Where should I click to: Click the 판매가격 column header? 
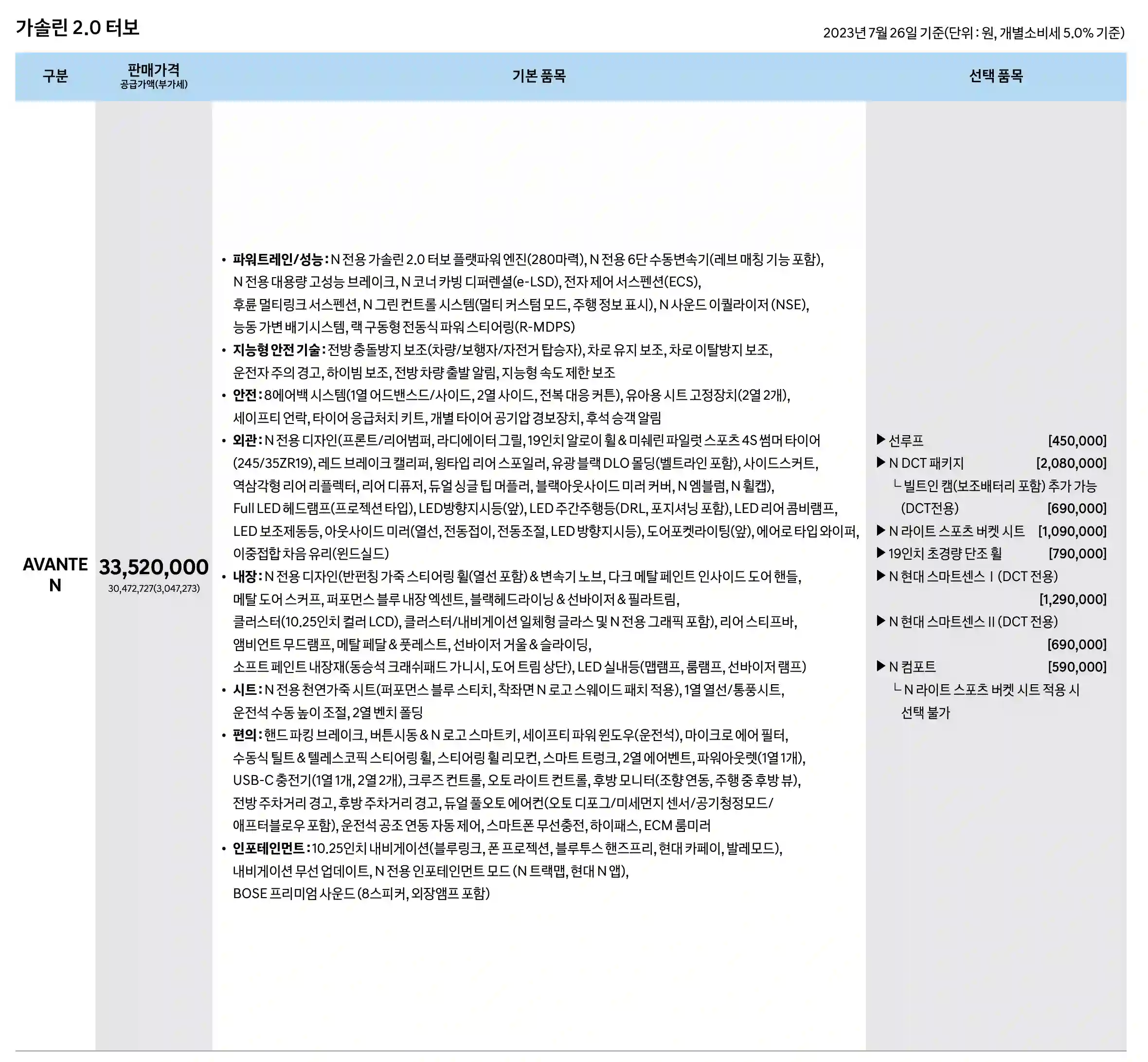pos(154,70)
